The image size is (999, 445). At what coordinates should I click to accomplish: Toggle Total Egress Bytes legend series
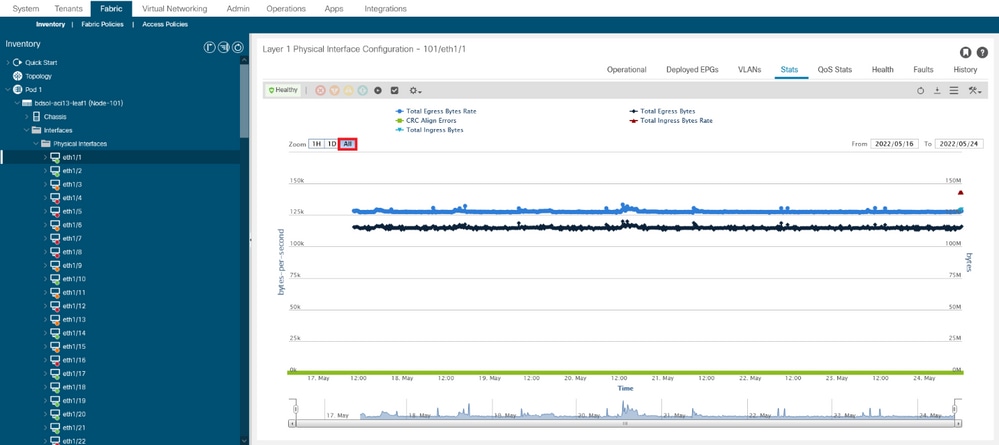pyautogui.click(x=662, y=111)
